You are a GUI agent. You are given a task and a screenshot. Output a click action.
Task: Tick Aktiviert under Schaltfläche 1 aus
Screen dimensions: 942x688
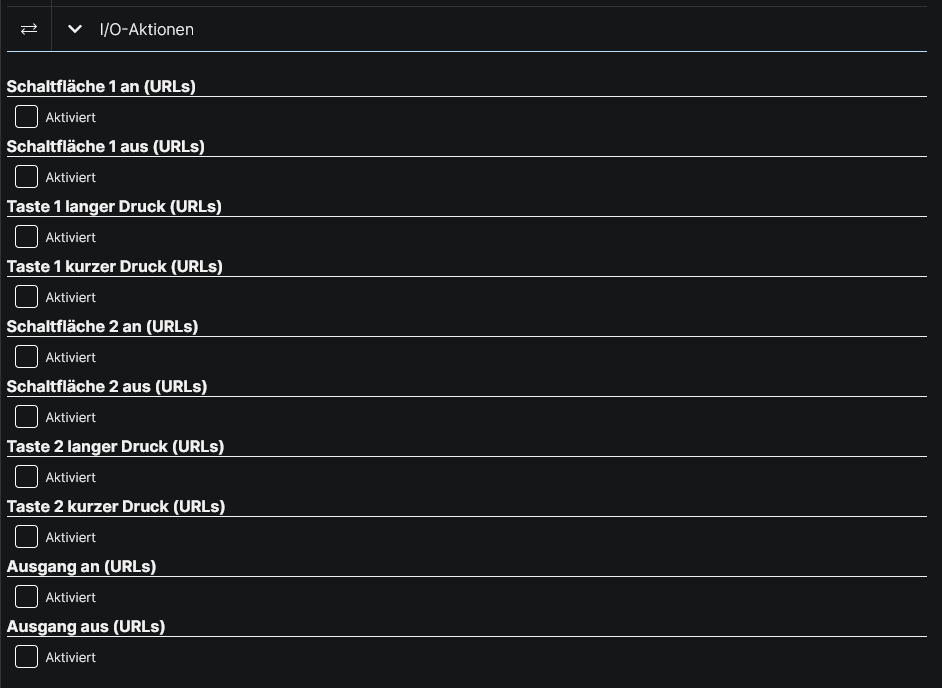26,177
